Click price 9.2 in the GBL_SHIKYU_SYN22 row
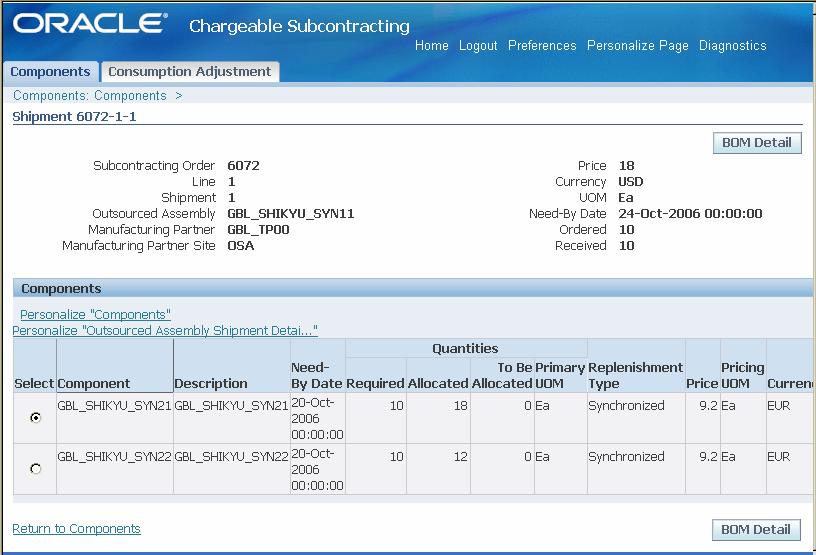This screenshot has height=555, width=816. [708, 457]
